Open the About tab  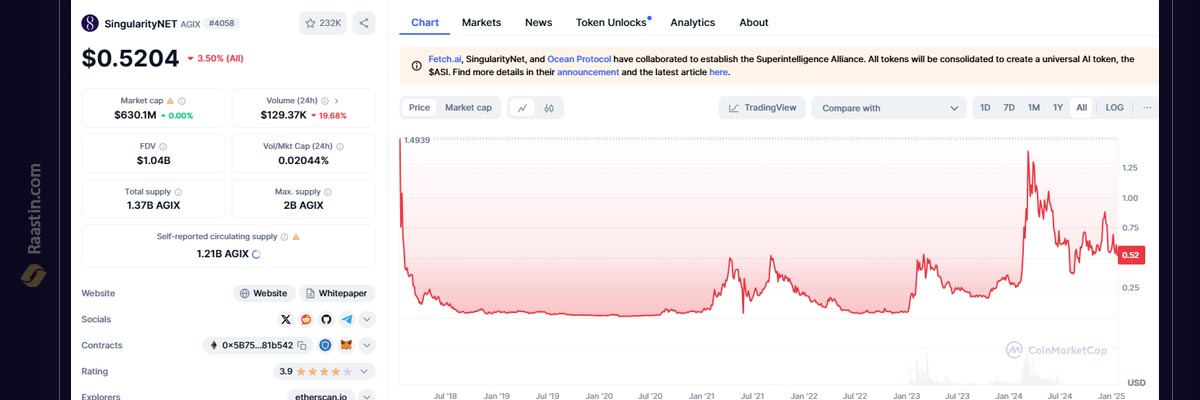click(x=754, y=22)
